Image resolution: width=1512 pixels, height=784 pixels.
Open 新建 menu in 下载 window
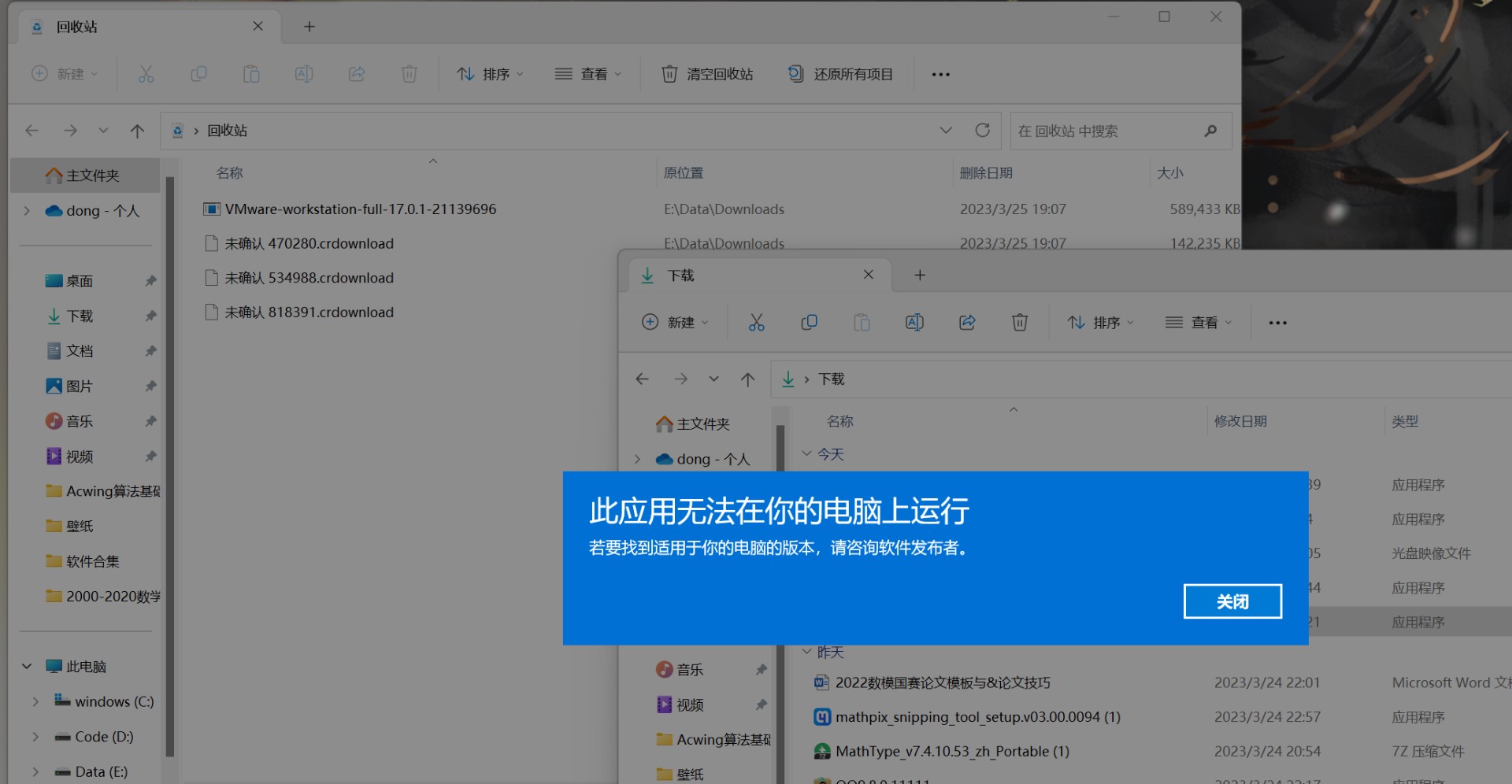(x=675, y=323)
